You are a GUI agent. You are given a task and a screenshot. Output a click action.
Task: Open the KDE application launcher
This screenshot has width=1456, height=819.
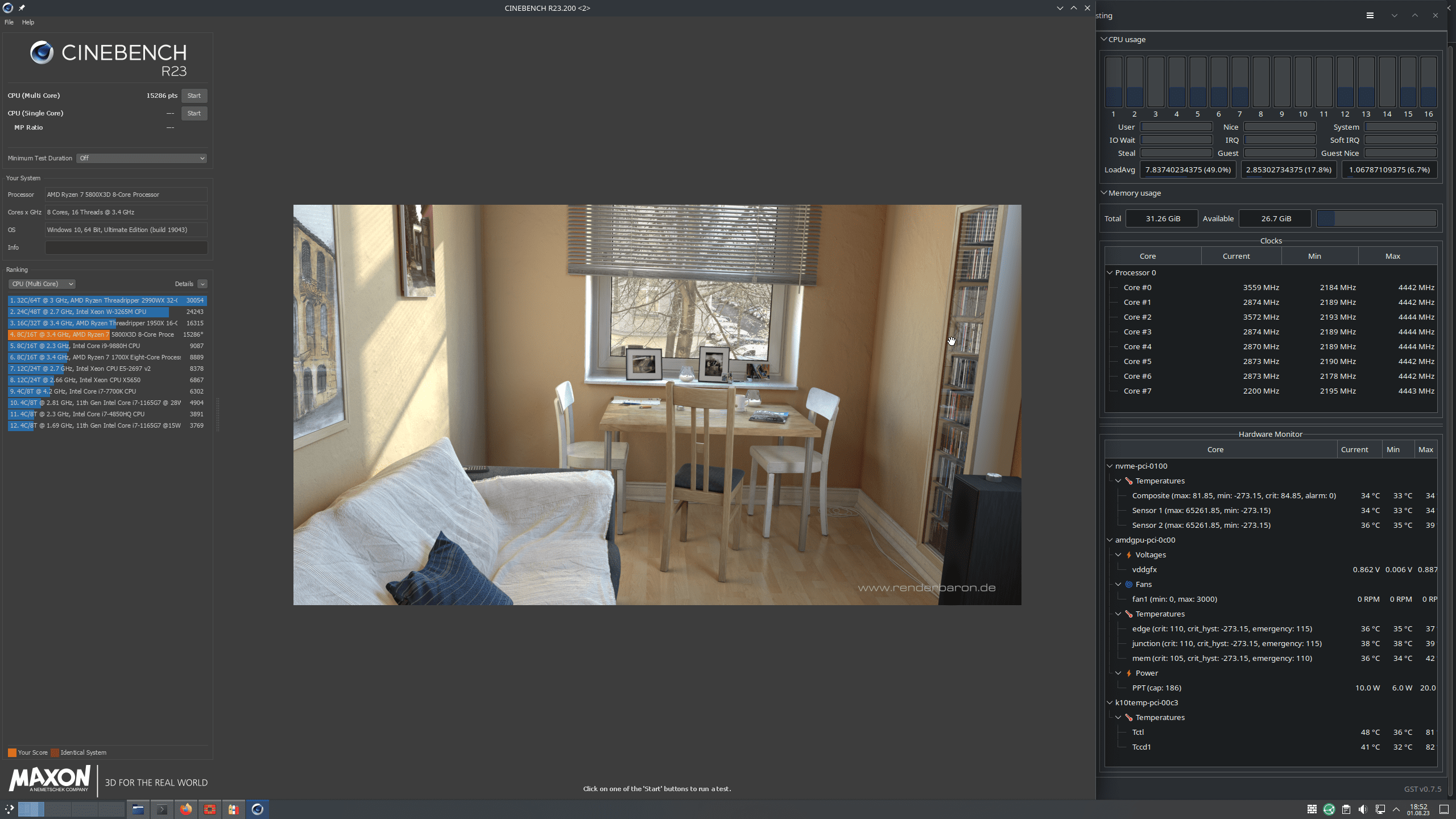click(9, 809)
